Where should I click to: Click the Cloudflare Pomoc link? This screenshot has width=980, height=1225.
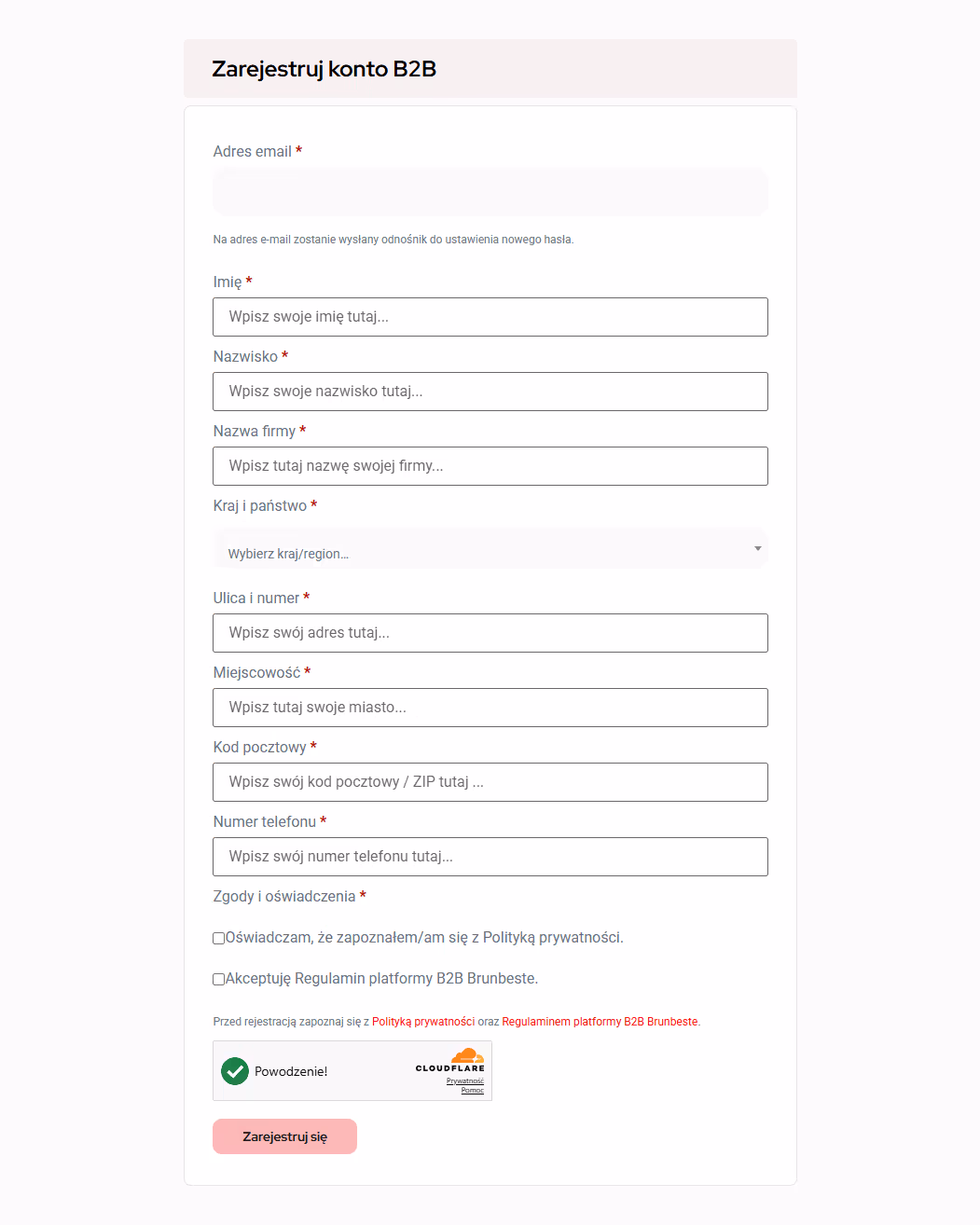473,1091
